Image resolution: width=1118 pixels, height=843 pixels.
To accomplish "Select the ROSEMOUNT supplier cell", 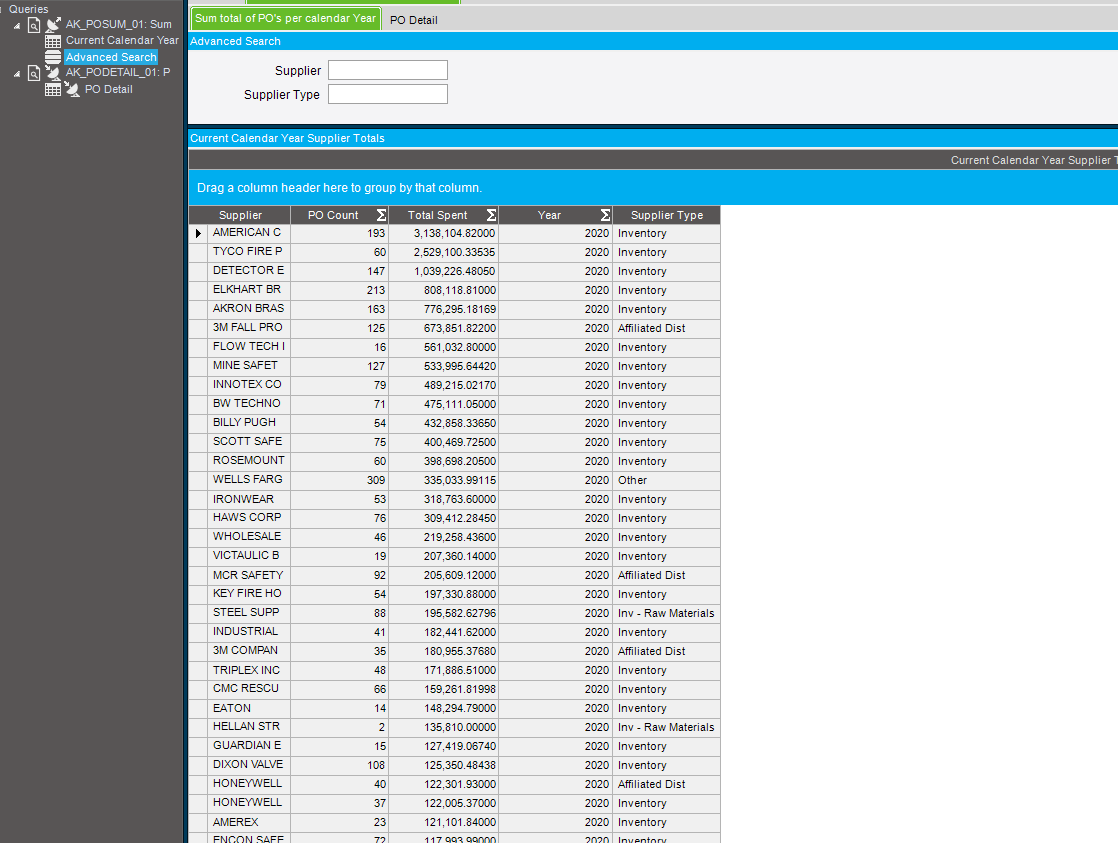I will pyautogui.click(x=249, y=461).
